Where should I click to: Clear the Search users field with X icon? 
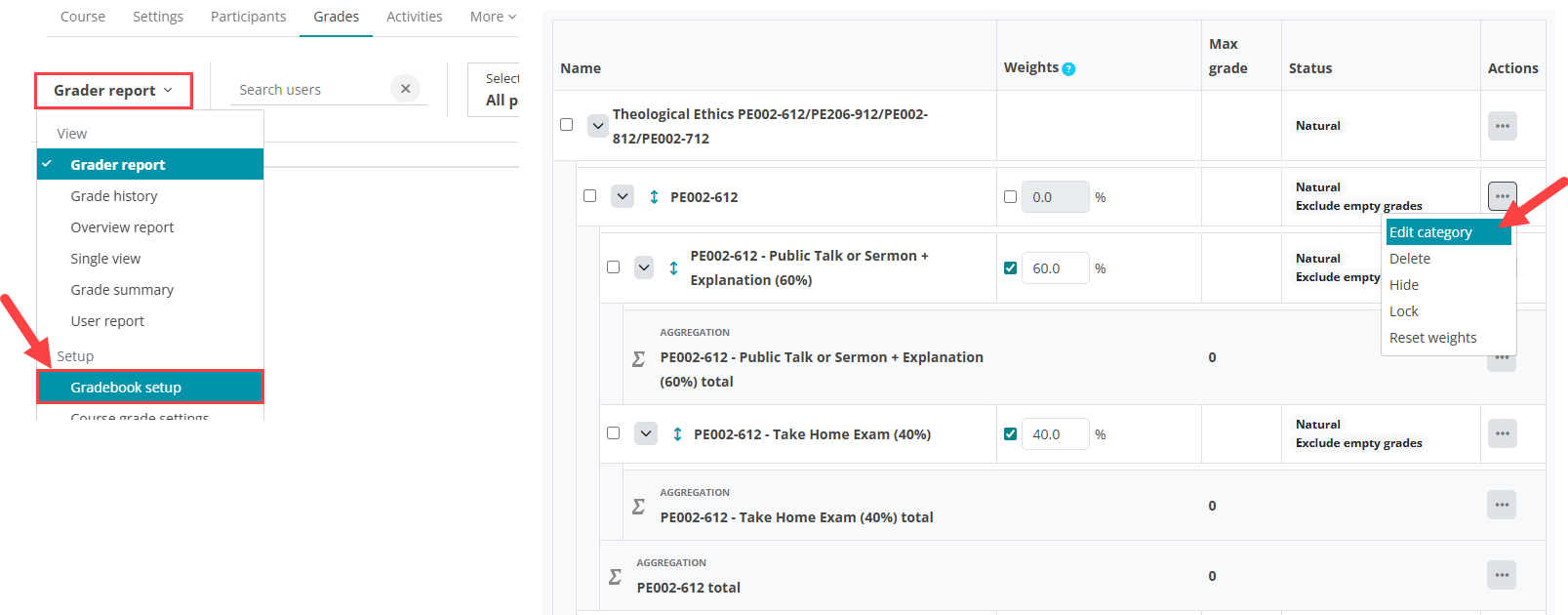click(x=405, y=89)
